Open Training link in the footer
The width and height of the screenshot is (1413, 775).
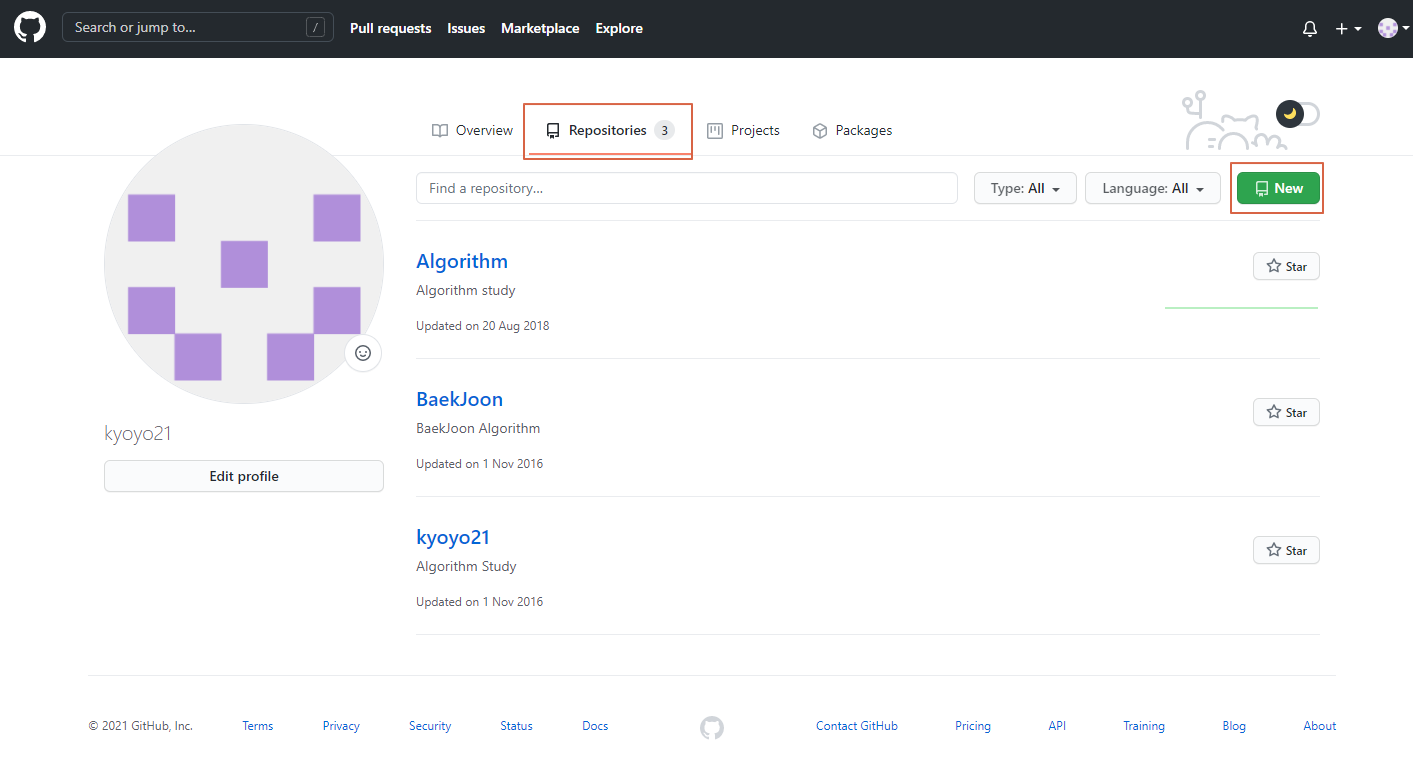tap(1144, 726)
